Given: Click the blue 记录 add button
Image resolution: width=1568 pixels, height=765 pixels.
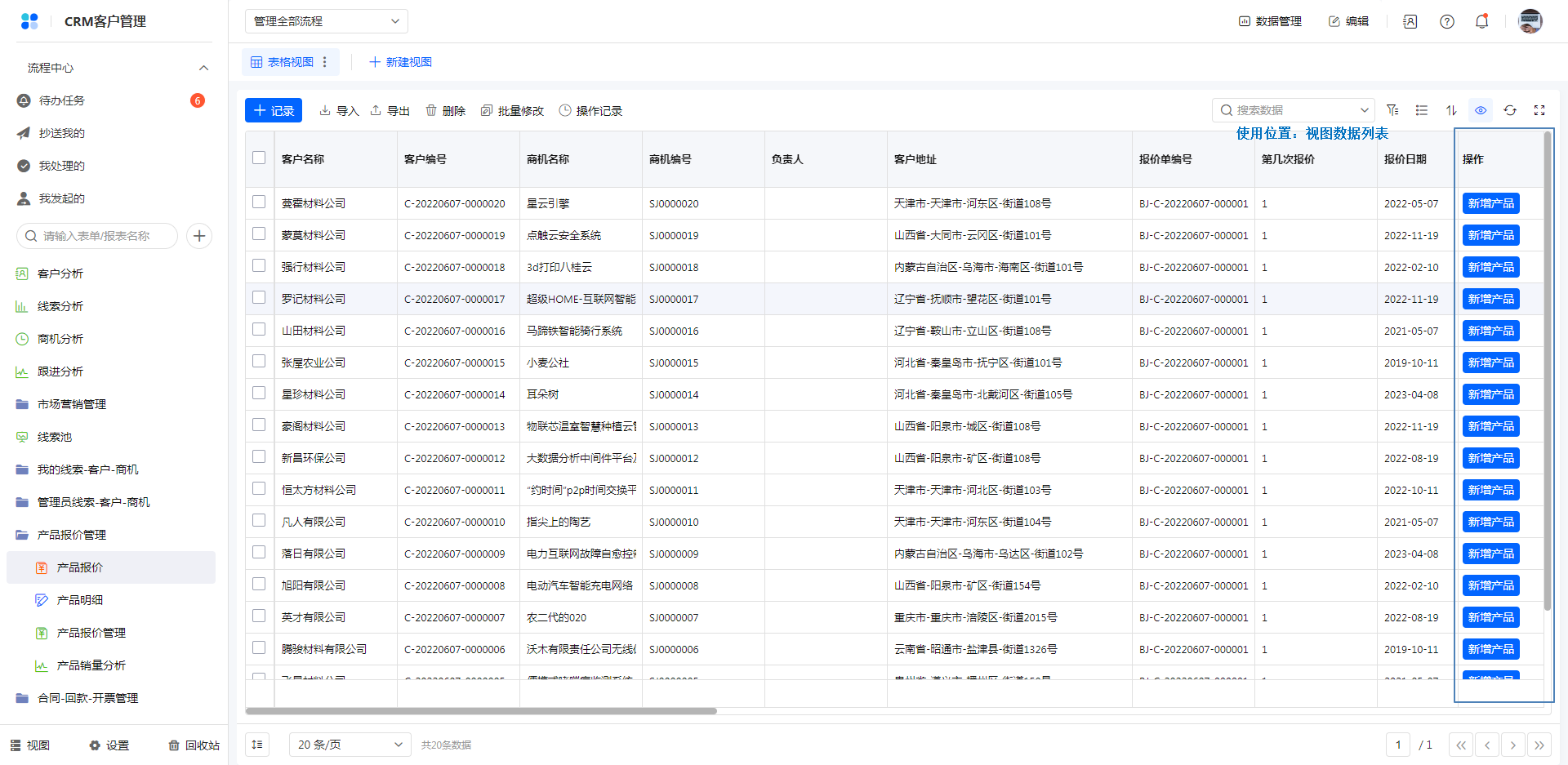Looking at the screenshot, I should tap(274, 110).
